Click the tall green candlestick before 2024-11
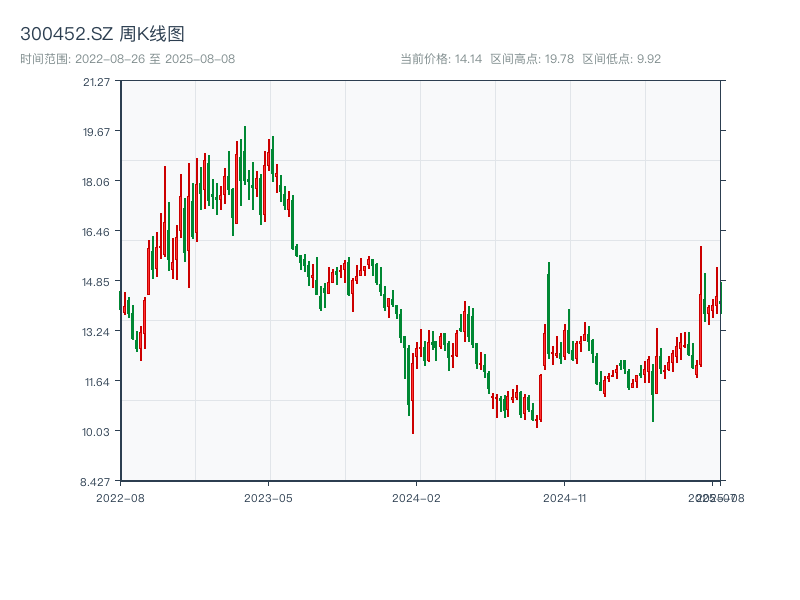Screen dimensions: 800x600 point(548,310)
